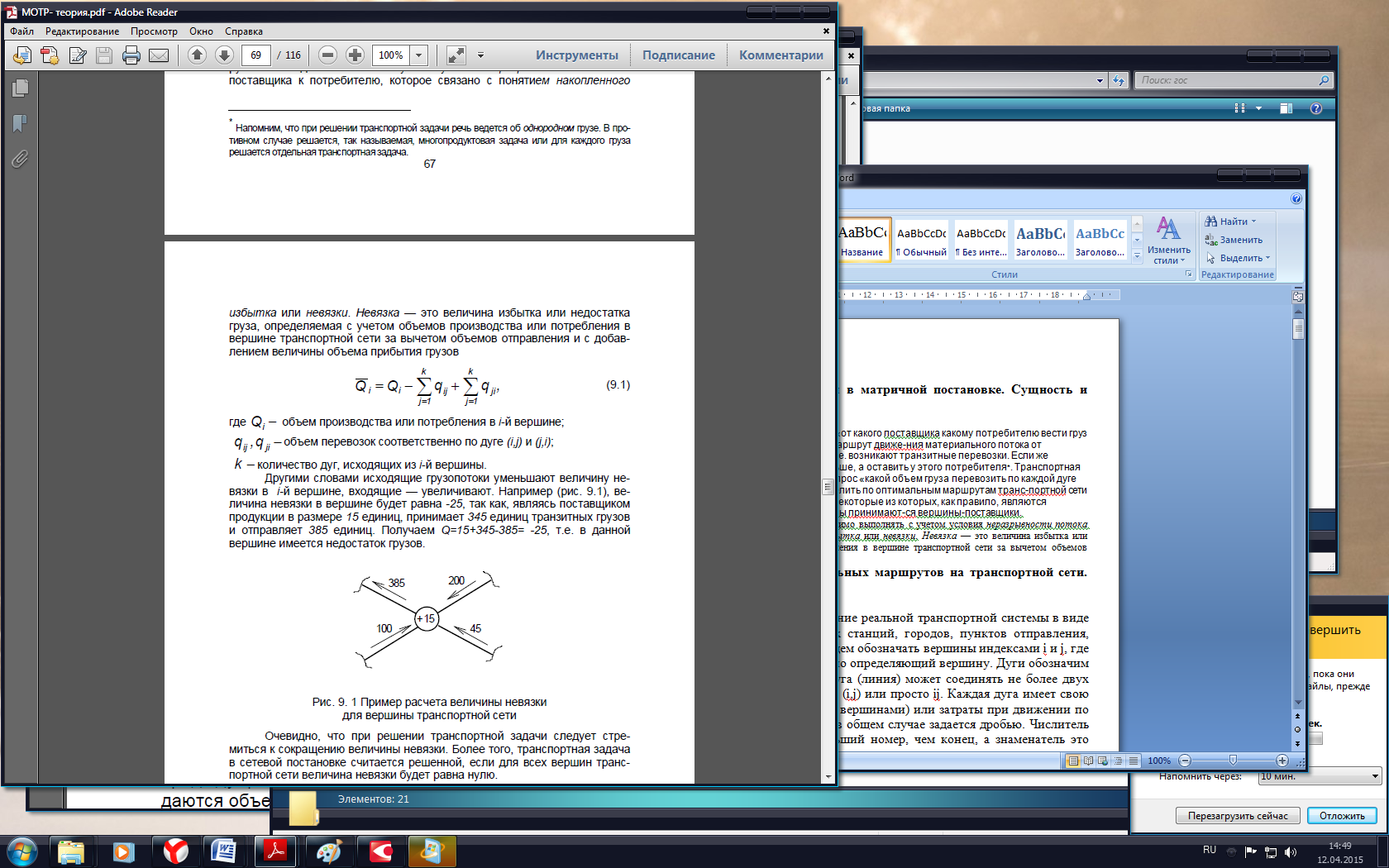Go to previous page with up arrow

[x=197, y=55]
